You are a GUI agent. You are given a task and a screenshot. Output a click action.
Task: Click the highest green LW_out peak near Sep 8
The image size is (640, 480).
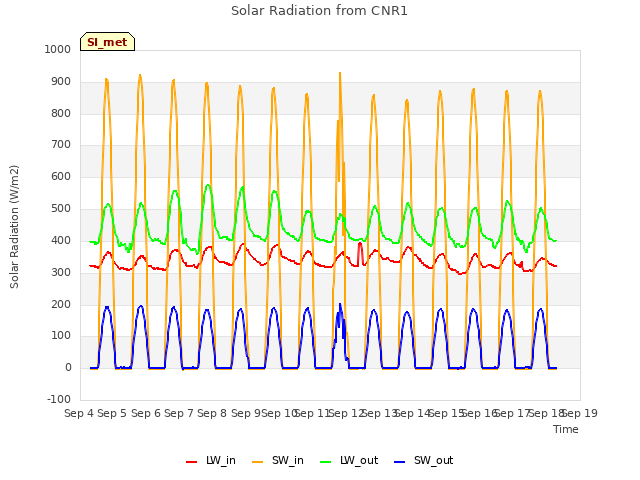(208, 186)
